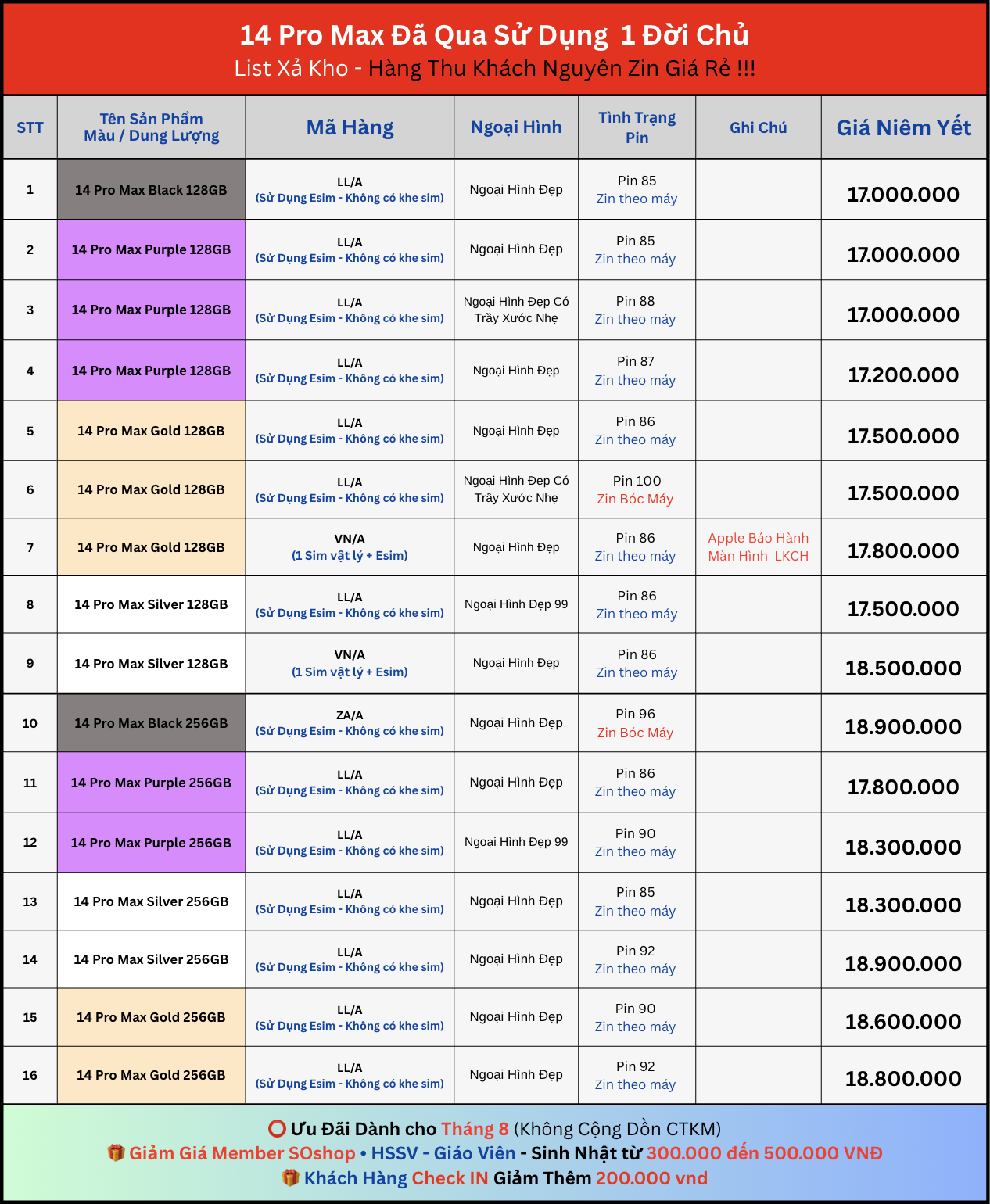990x1204 pixels.
Task: Click the gift icon before Khách Hàng Check IN
Action: [x=291, y=1178]
